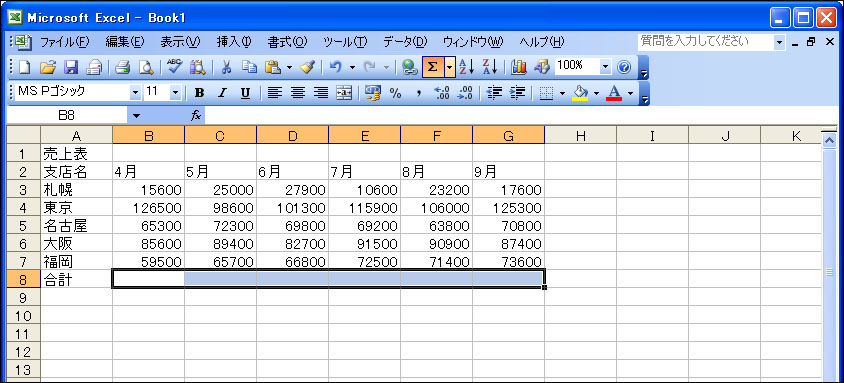
Task: Open the 編集(E) menu
Action: (125, 41)
